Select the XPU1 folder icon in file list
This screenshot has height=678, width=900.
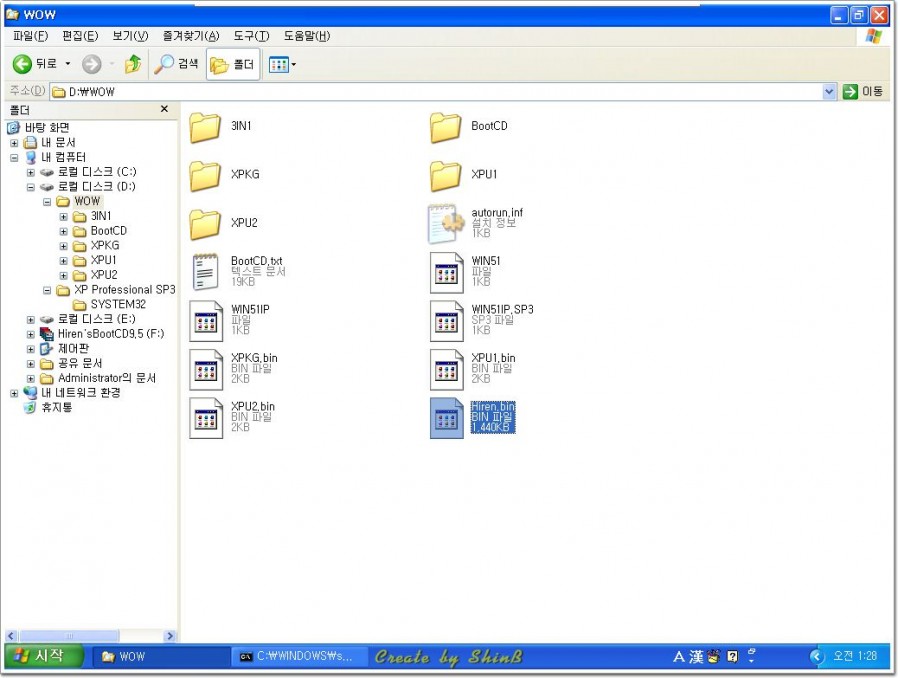click(445, 175)
